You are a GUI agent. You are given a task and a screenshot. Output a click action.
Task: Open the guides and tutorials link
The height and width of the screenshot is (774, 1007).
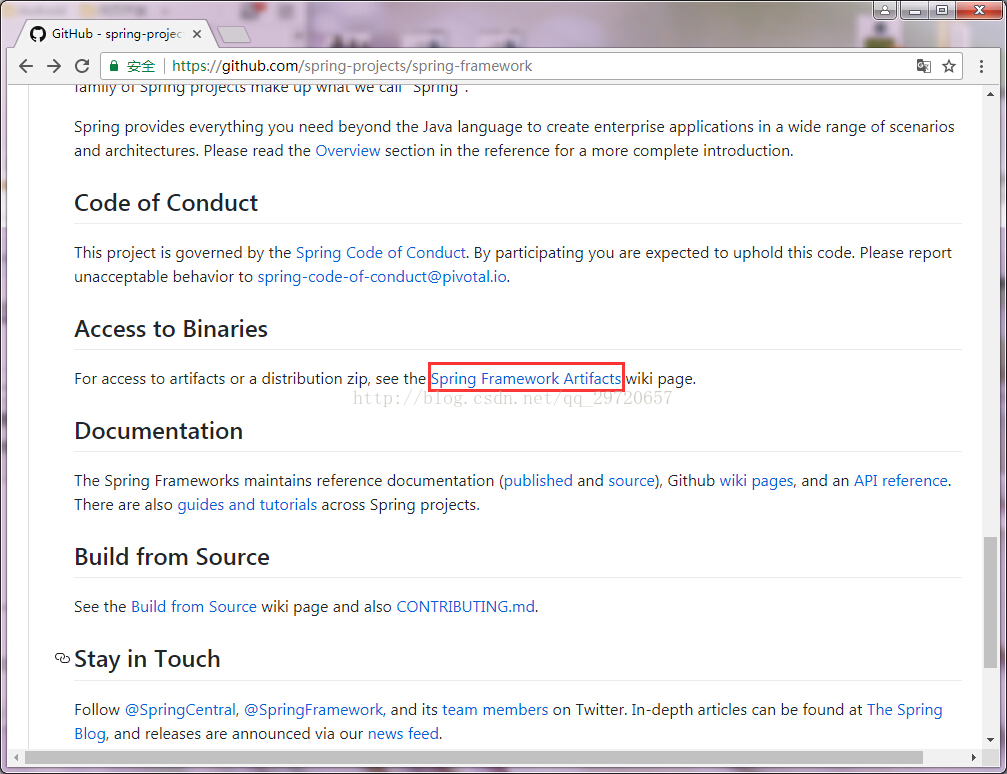click(x=247, y=505)
